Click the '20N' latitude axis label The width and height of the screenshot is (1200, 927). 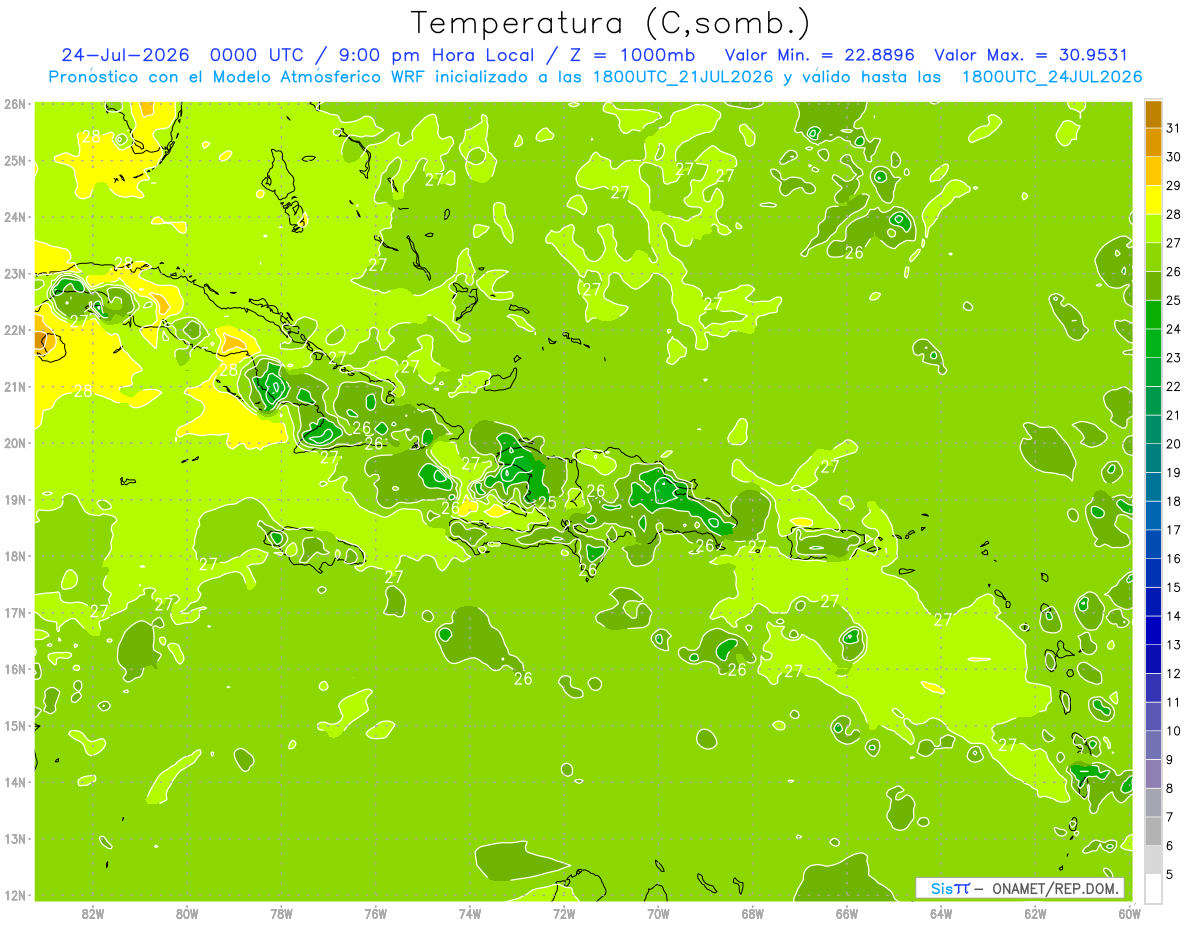tap(14, 443)
